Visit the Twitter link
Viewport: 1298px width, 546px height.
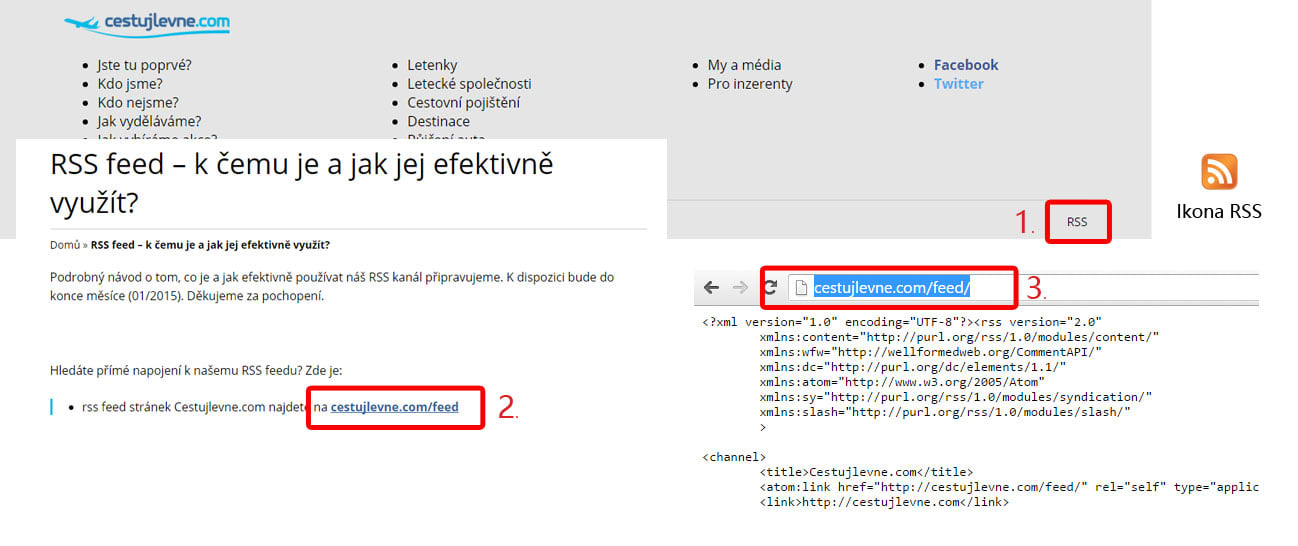(959, 84)
